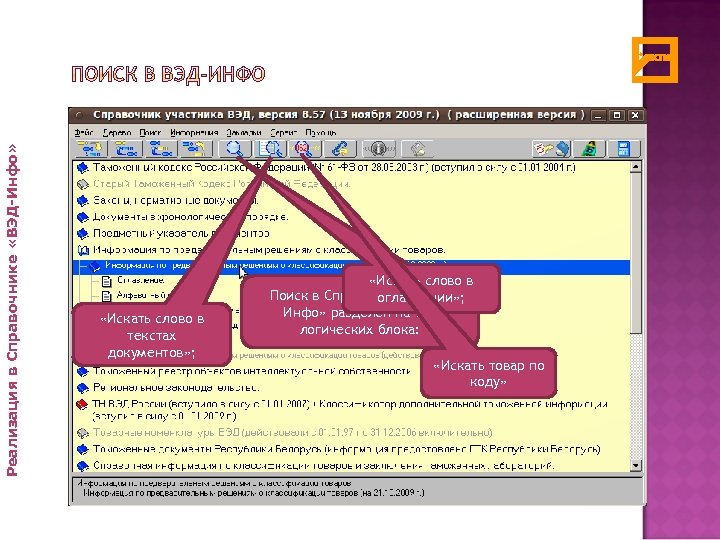720x540 pixels.
Task: Click the book icon beside Предметный указатель
Action: [83, 234]
